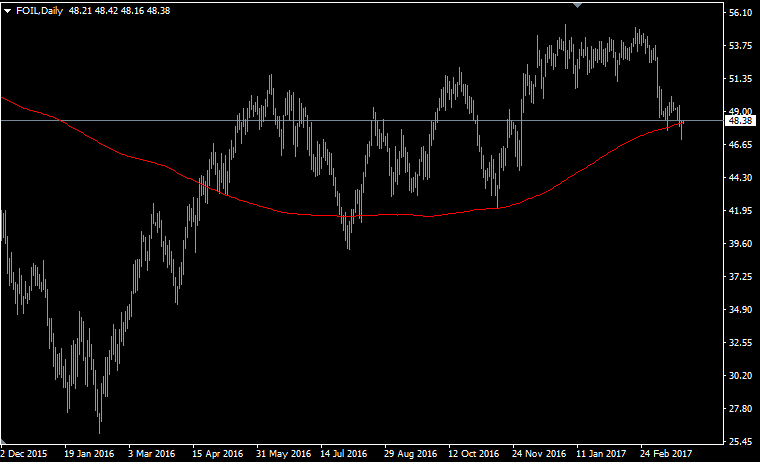The image size is (760, 462).
Task: Click the 49.00 price scale label
Action: (740, 112)
